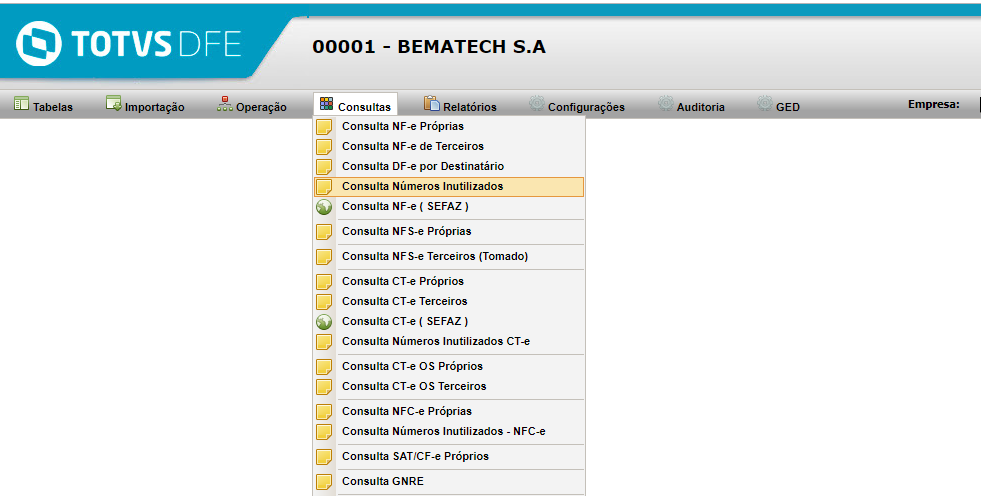The width and height of the screenshot is (981, 496).
Task: Click the TOTVS DFE logo
Action: point(128,44)
